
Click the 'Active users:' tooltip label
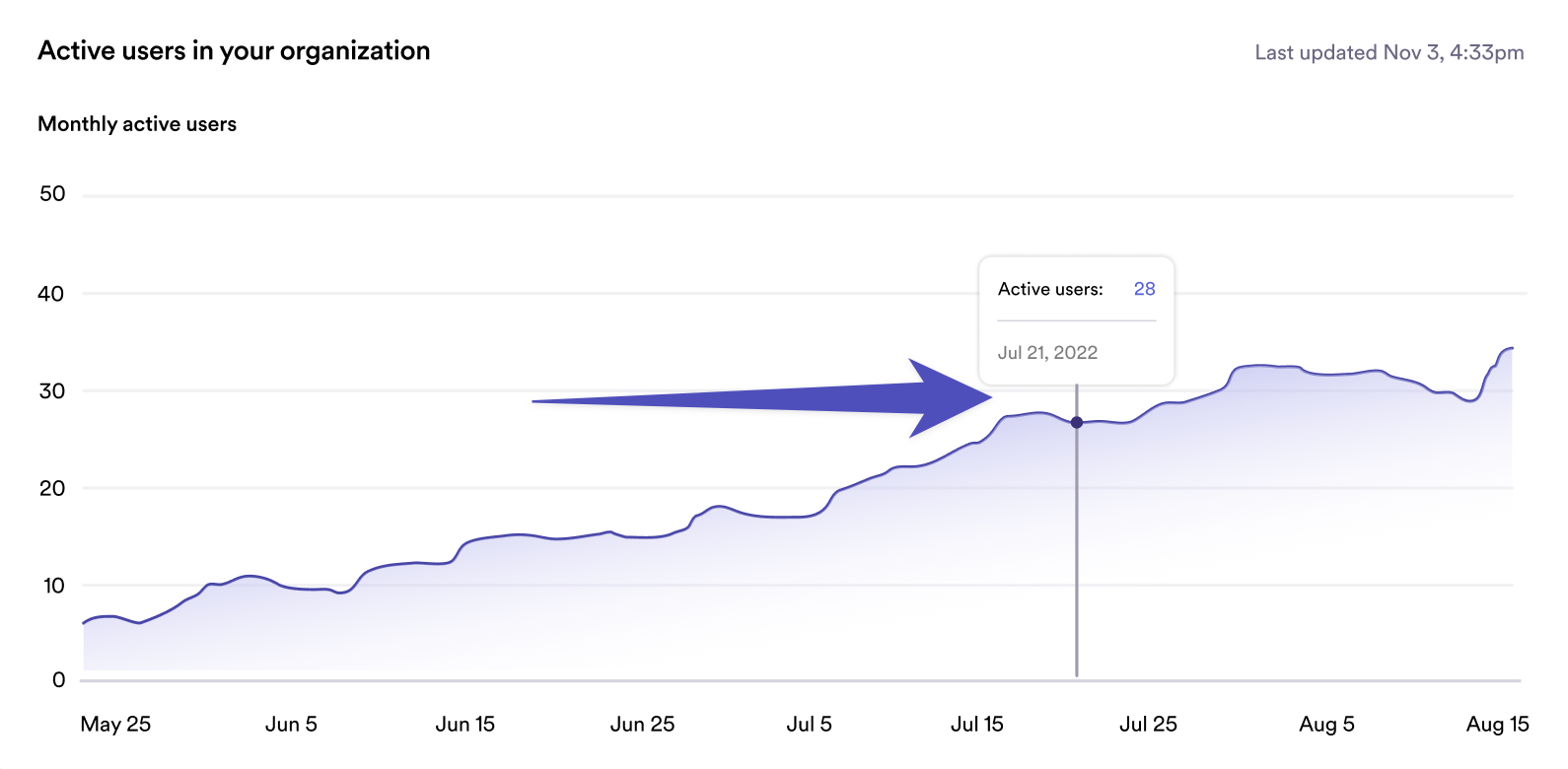pyautogui.click(x=1050, y=289)
